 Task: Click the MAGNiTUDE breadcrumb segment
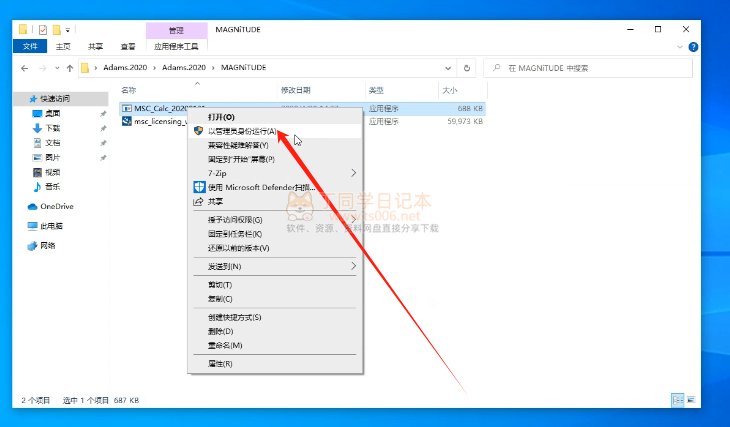243,68
